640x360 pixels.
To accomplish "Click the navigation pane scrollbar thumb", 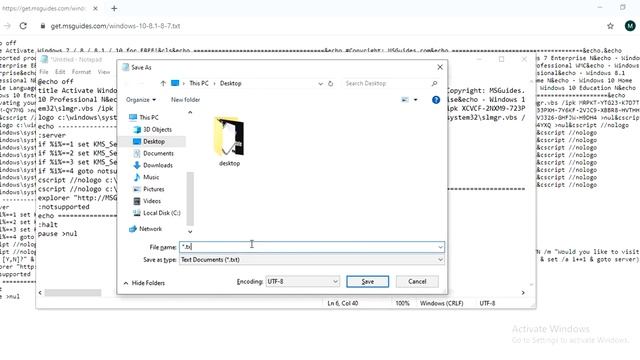I will click(x=190, y=199).
